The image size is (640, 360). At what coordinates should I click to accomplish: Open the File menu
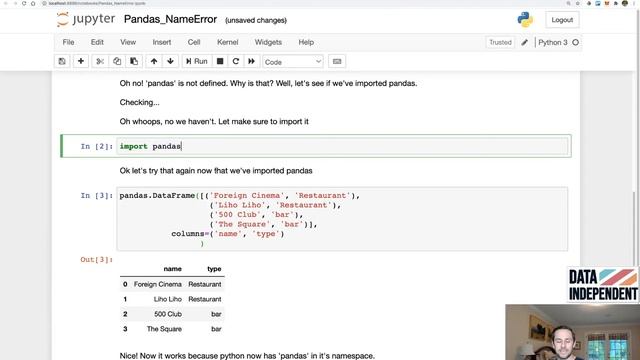click(x=68, y=42)
